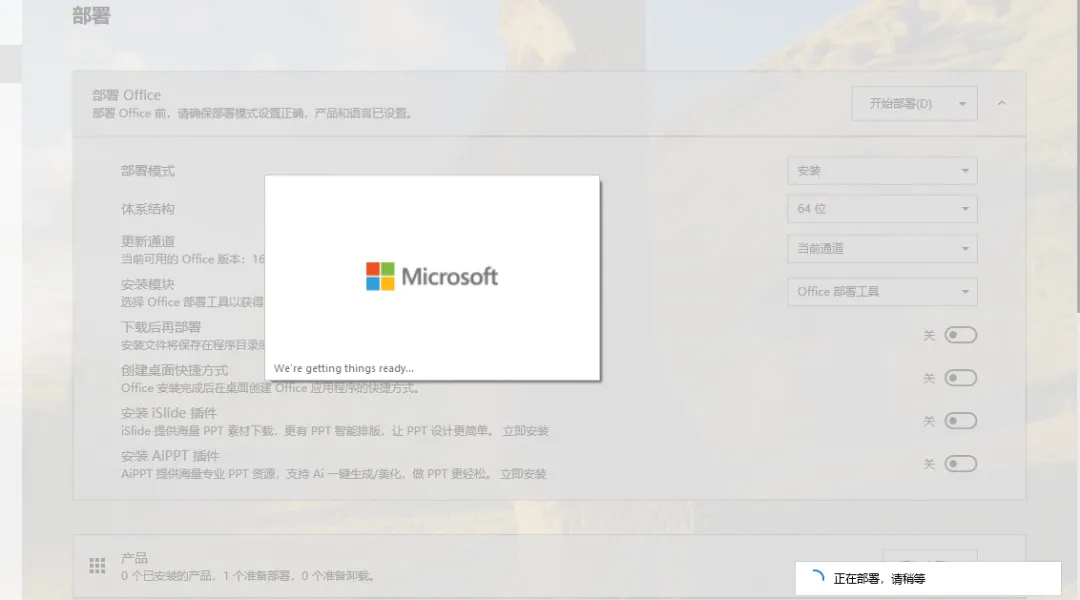Click the 更新通道 label
The image size is (1080, 600).
point(148,242)
